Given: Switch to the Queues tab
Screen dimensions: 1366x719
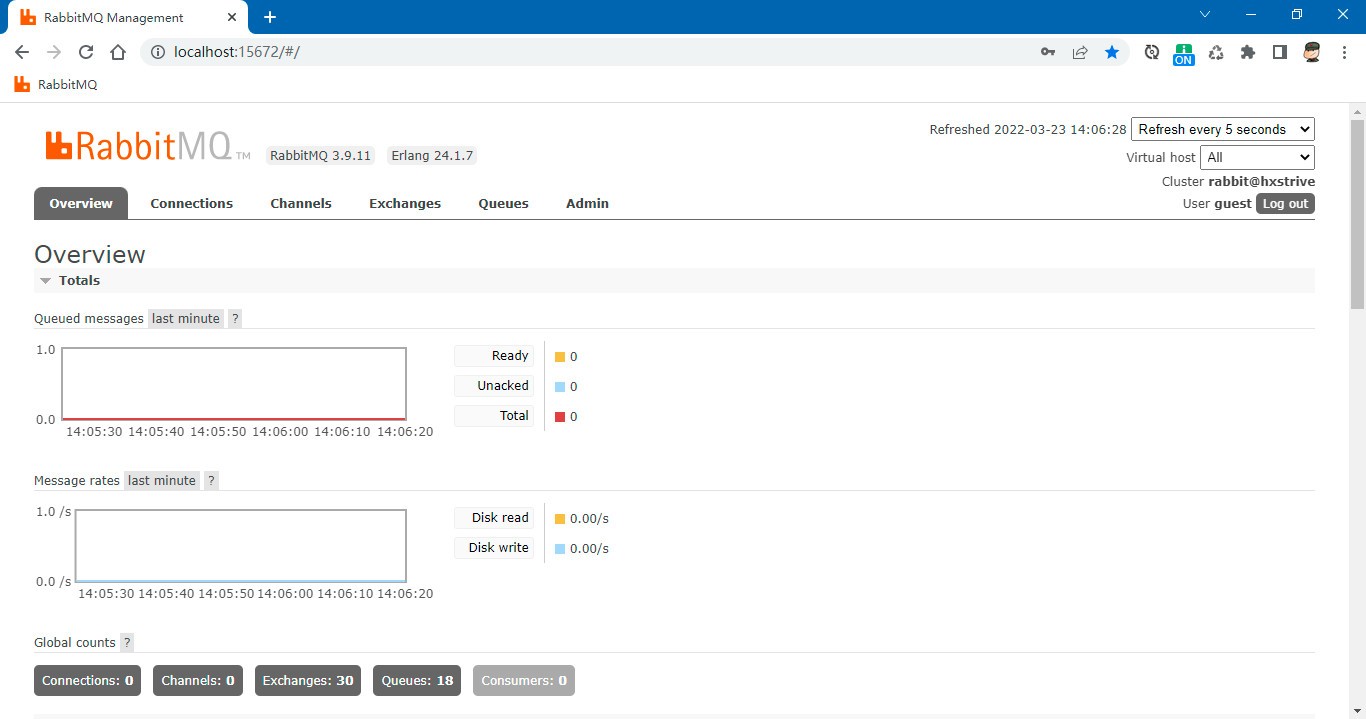Looking at the screenshot, I should (503, 203).
